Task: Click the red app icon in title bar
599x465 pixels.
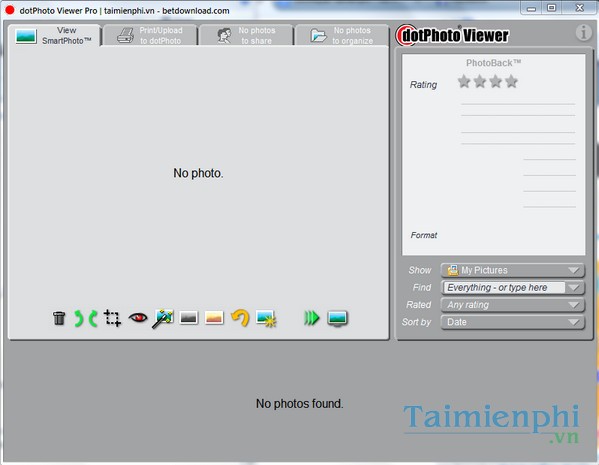Action: pyautogui.click(x=10, y=10)
